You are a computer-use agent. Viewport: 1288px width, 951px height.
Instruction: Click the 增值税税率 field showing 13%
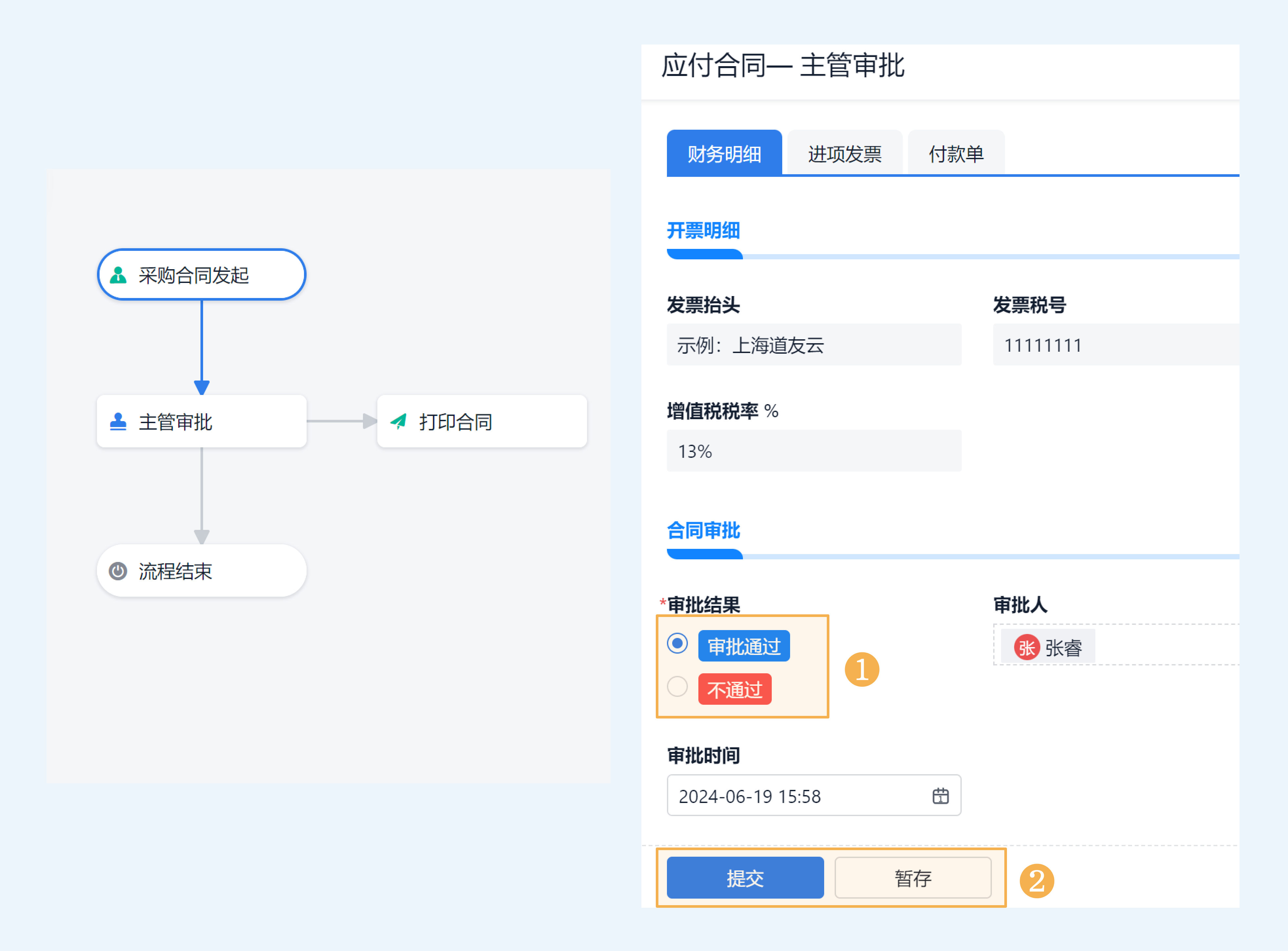pos(813,451)
